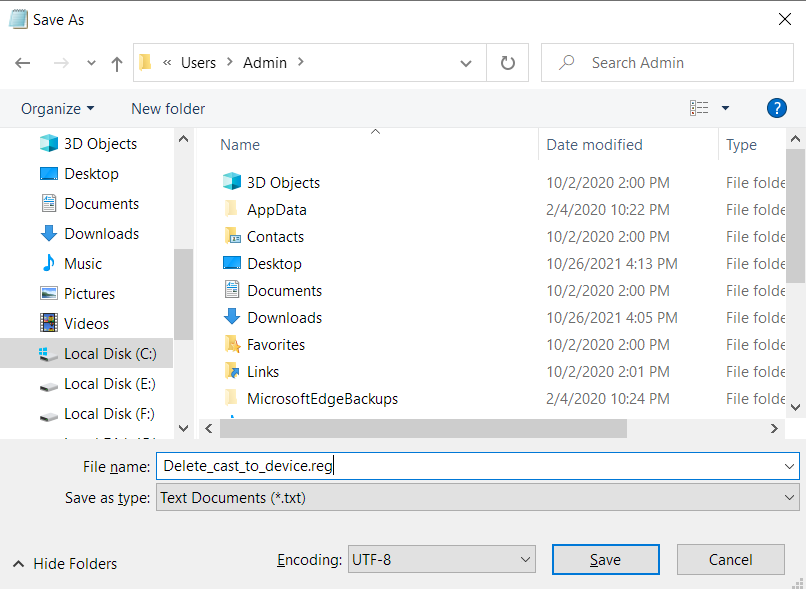Go up to the parent folder
Screen dimensions: 806x589
[x=117, y=62]
